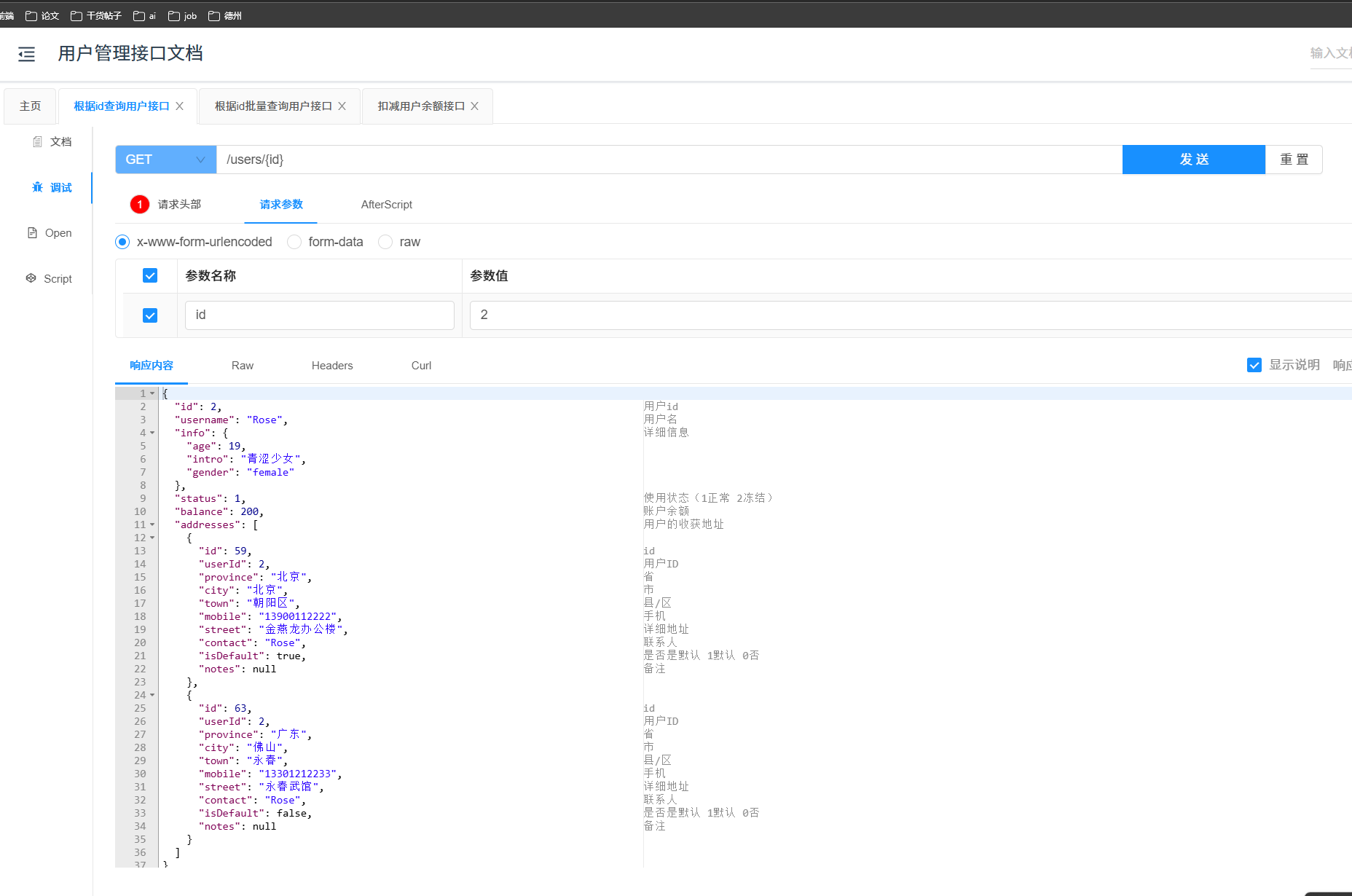Focus the 输入文档 search box
Screen dimensions: 1352x896
click(1331, 53)
